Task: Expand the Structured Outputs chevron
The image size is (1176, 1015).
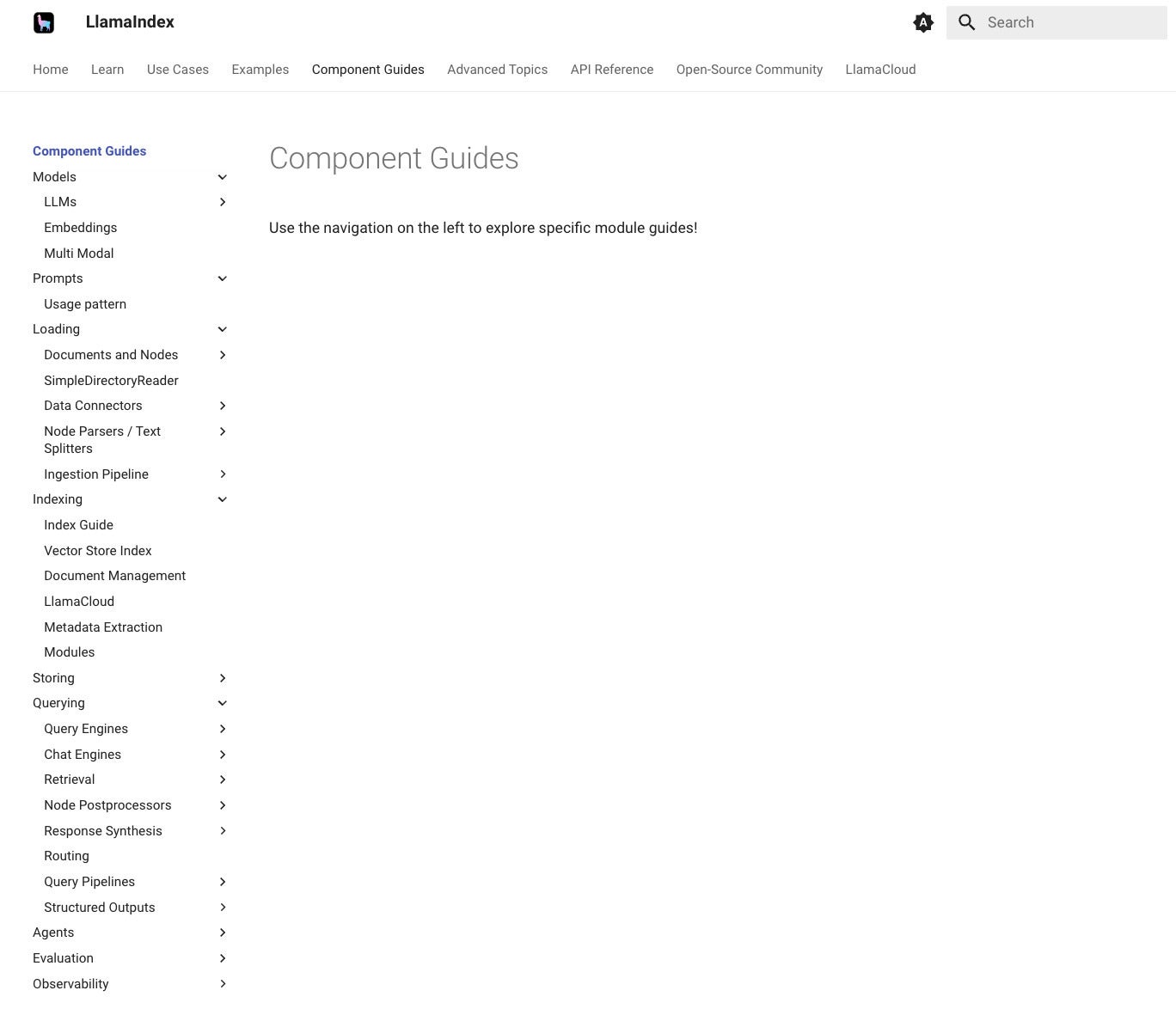Action: click(223, 908)
